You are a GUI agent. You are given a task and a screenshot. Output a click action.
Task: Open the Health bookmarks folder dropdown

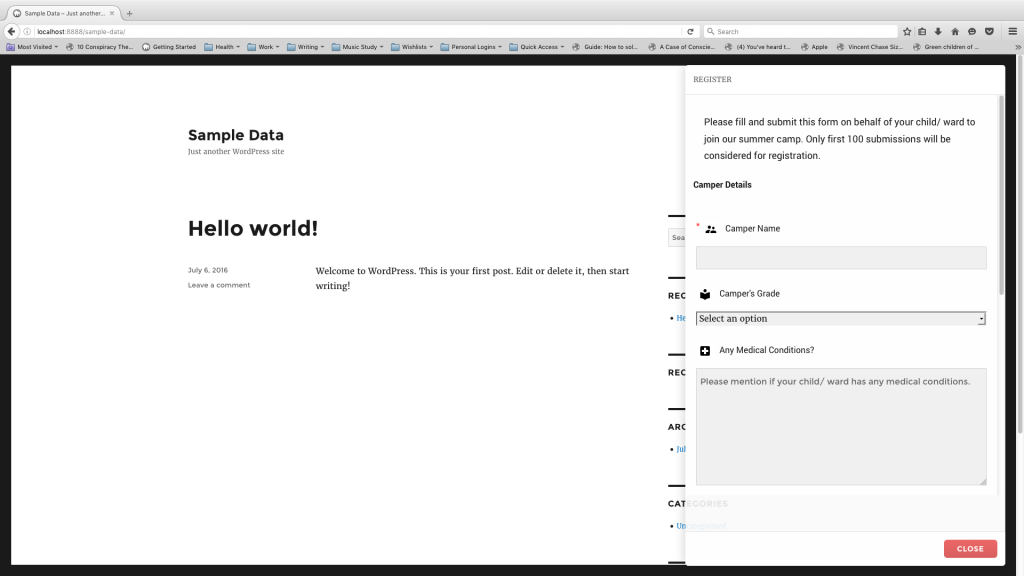(x=222, y=47)
